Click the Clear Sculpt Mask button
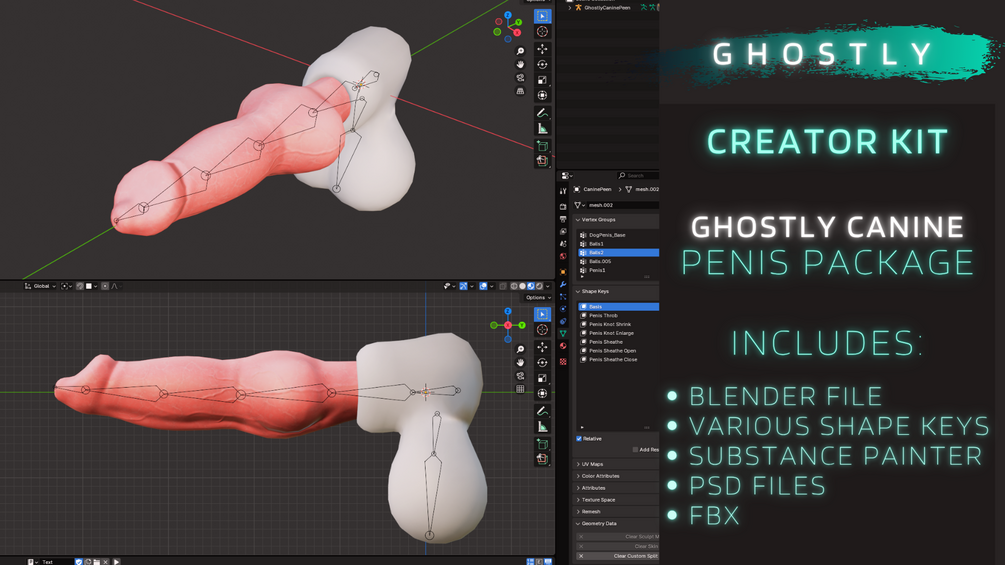The height and width of the screenshot is (565, 1005). coord(617,537)
